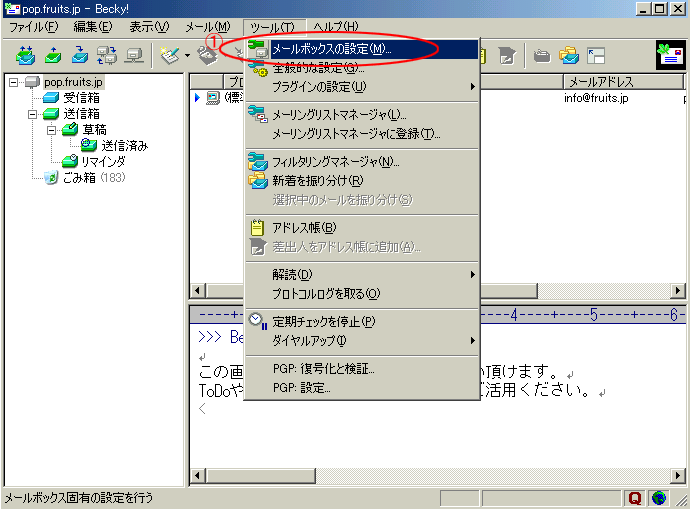Select the ごみ箱 trash folder

pyautogui.click(x=78, y=177)
